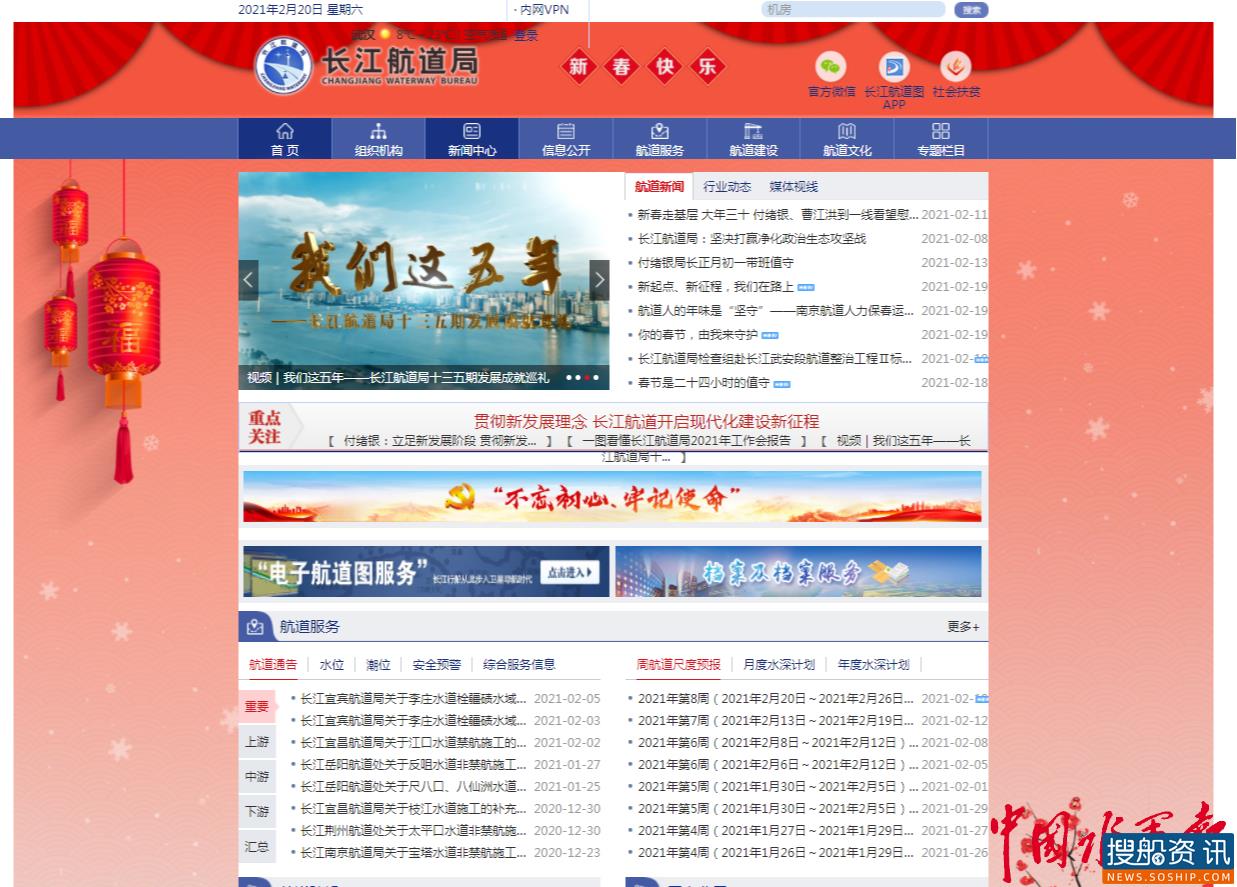The image size is (1237, 887).
Task: Select the 水位 water level tab
Action: pos(332,664)
